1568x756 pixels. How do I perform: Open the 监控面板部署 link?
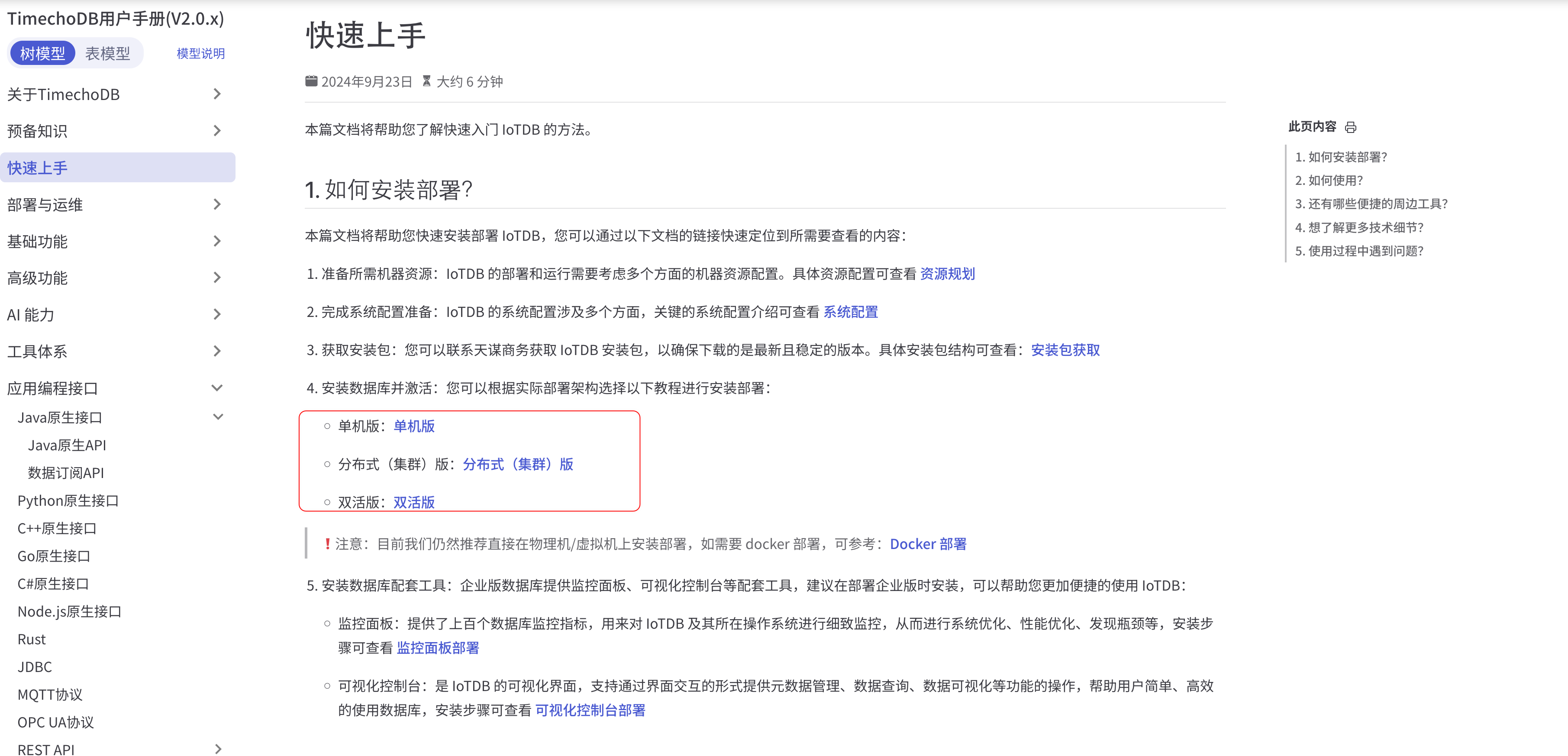click(438, 648)
